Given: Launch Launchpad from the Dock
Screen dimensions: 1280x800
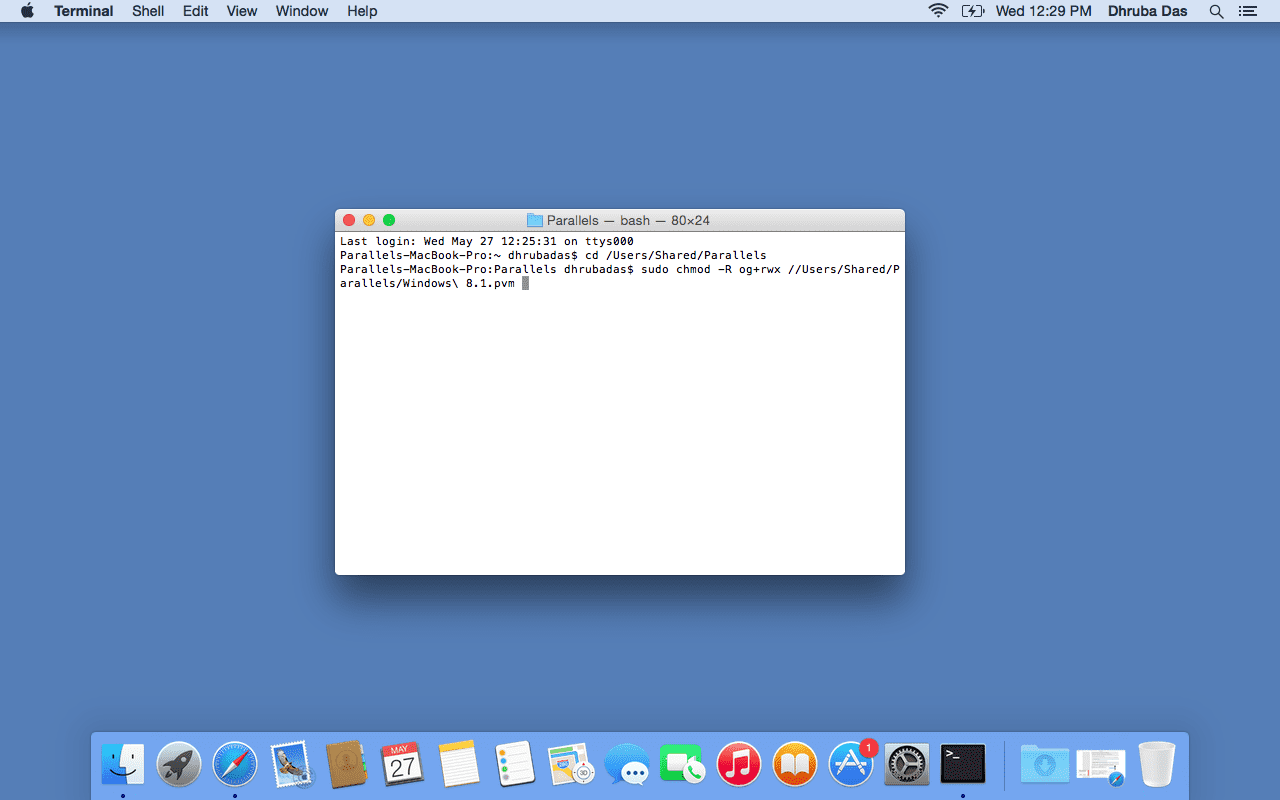Looking at the screenshot, I should [179, 765].
